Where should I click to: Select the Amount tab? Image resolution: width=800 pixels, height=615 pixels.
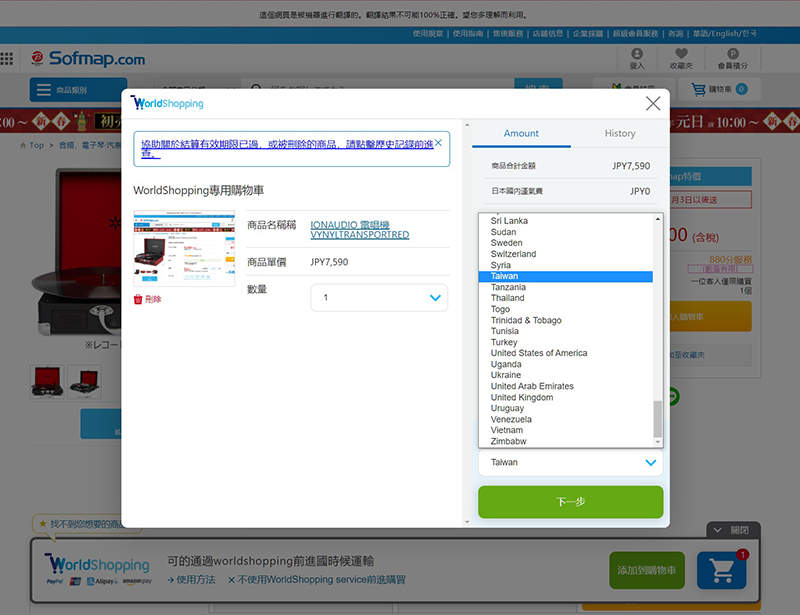[521, 133]
